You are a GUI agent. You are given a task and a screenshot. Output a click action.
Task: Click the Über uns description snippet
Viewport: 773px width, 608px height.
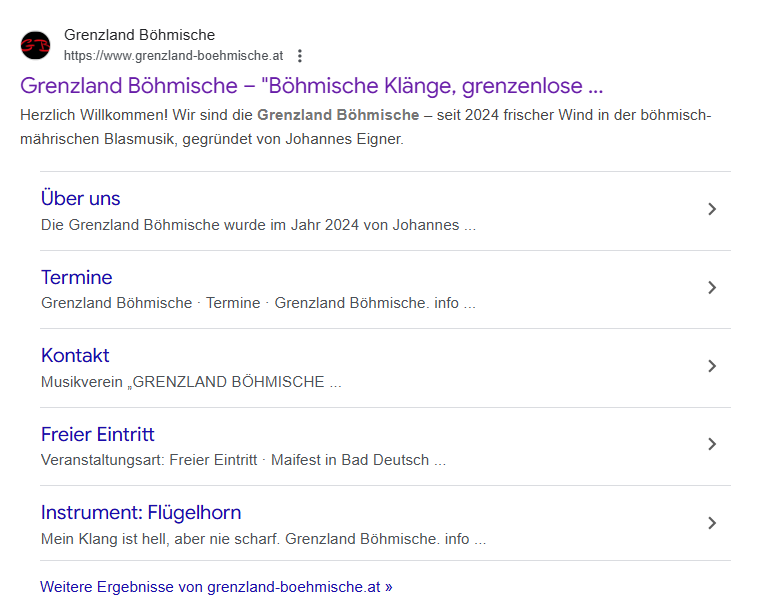(258, 225)
